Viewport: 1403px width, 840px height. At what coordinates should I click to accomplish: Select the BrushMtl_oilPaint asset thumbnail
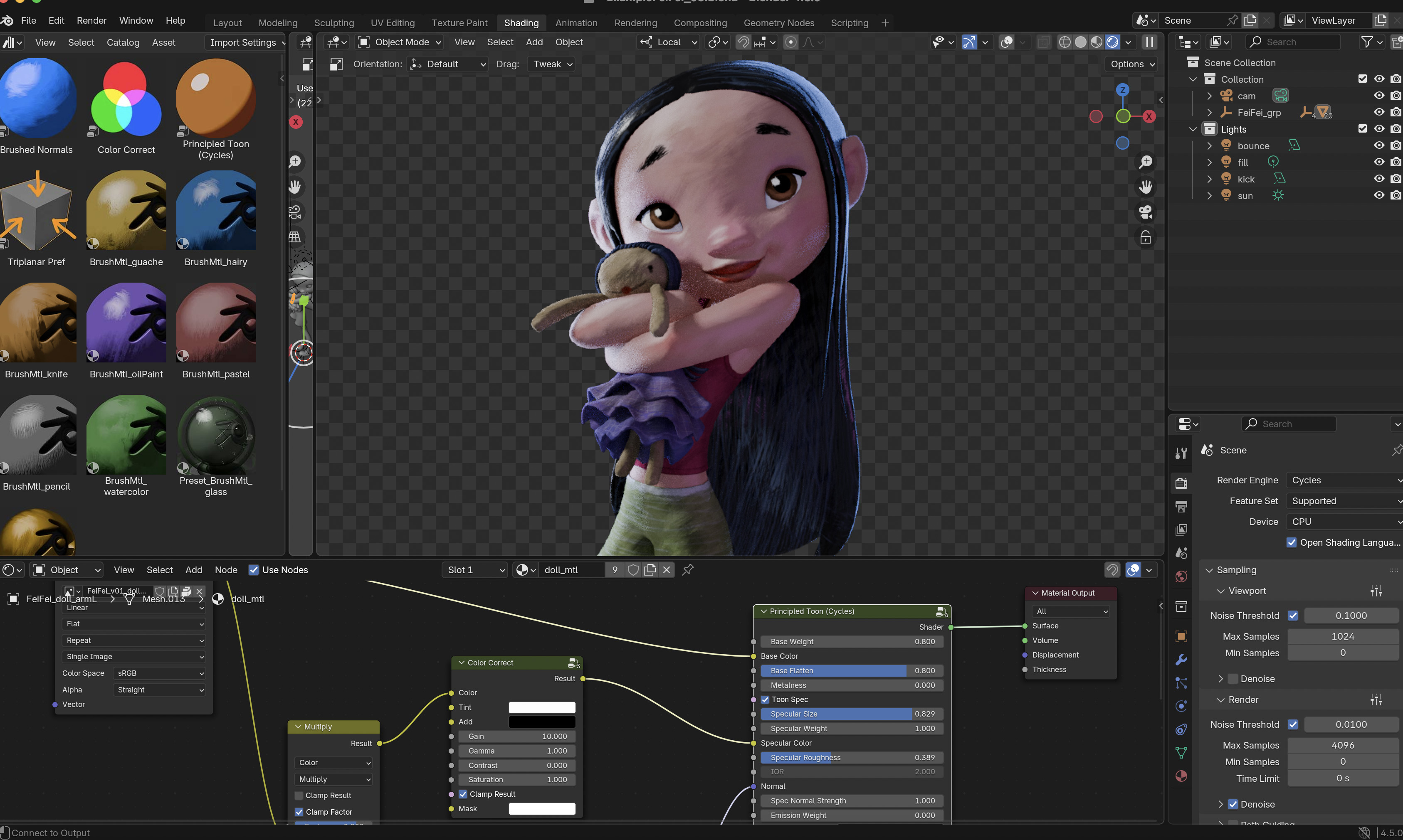[126, 323]
